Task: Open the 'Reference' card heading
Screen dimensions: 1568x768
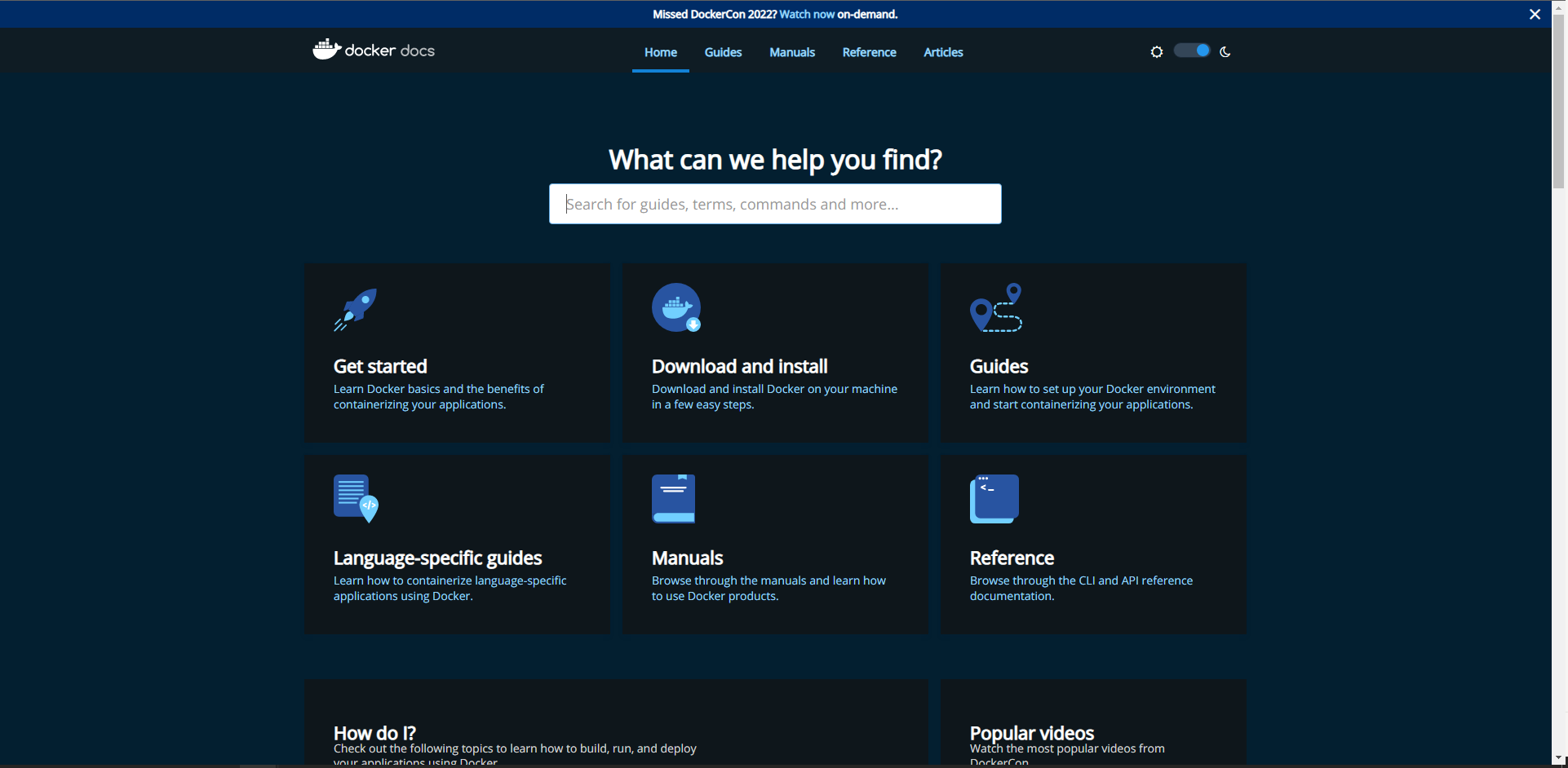Action: pos(1012,558)
